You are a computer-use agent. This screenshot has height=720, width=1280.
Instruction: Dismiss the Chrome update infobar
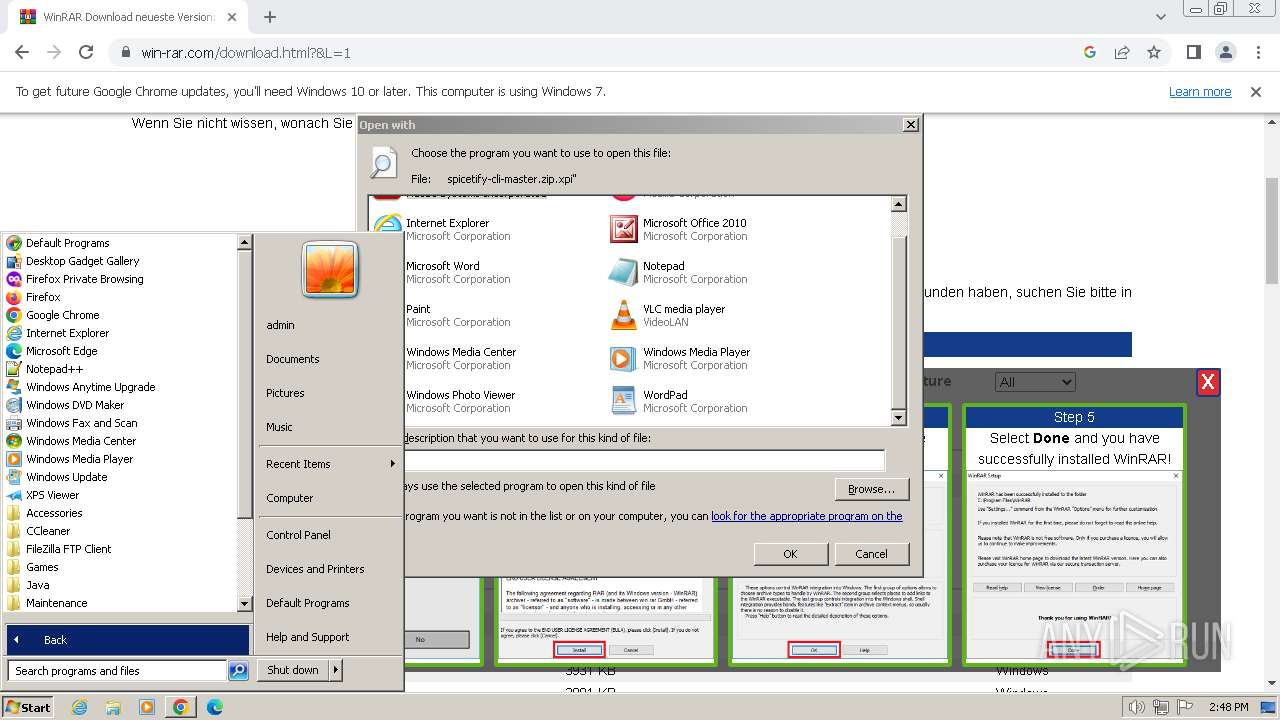click(x=1256, y=92)
